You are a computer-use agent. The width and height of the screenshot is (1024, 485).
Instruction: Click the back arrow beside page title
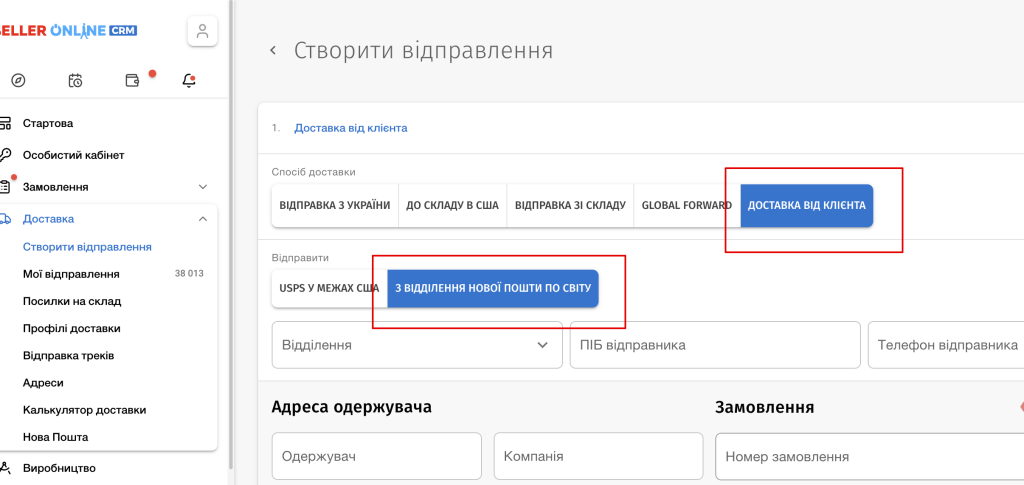[x=272, y=51]
